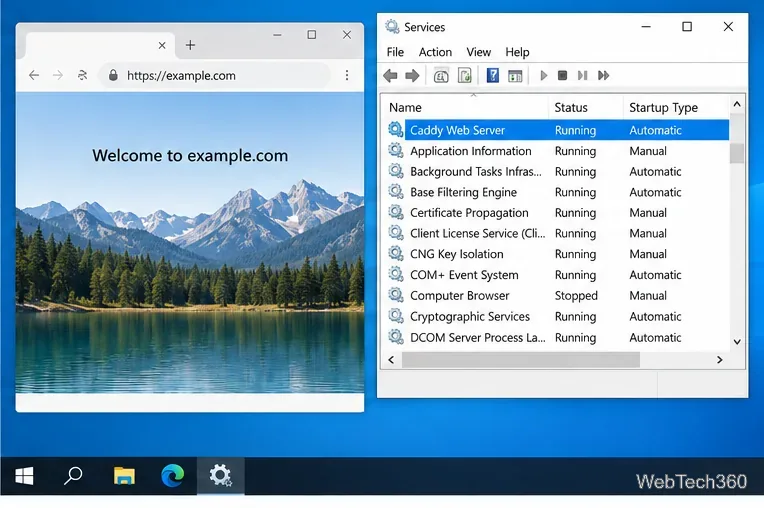Select the Application Information service
This screenshot has width=764, height=508.
tap(558, 151)
